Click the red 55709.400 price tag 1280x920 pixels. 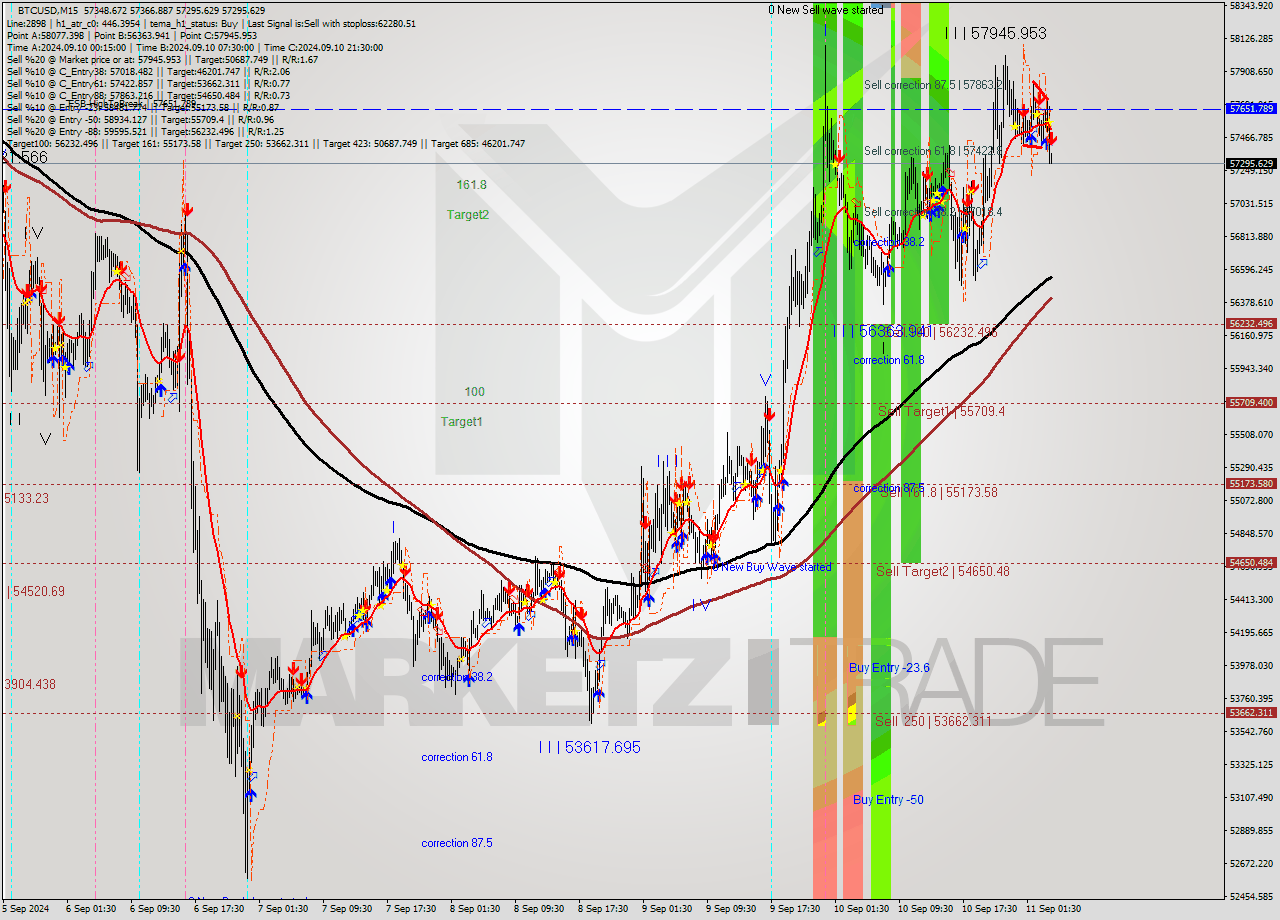[1251, 403]
